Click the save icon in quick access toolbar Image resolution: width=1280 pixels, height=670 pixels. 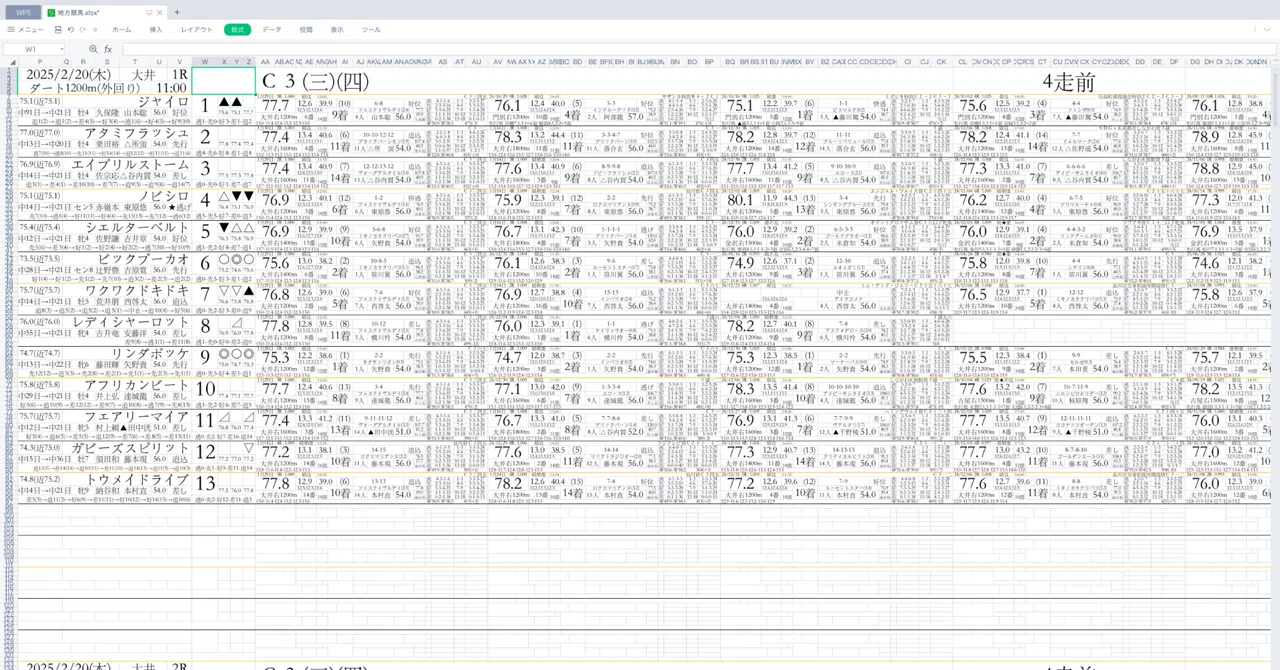pyautogui.click(x=58, y=30)
